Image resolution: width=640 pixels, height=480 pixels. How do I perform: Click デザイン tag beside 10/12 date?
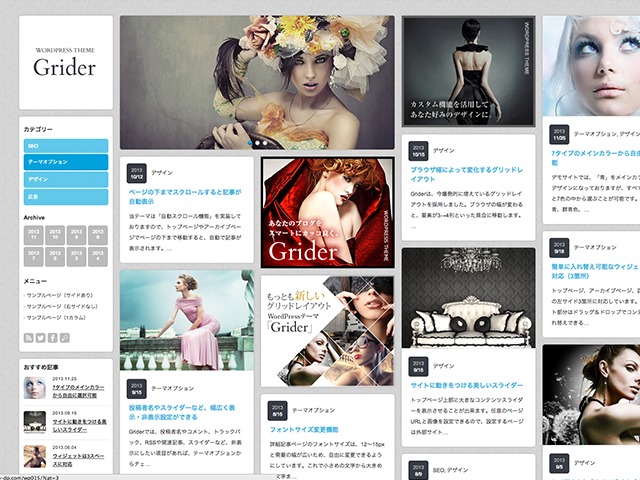162,173
